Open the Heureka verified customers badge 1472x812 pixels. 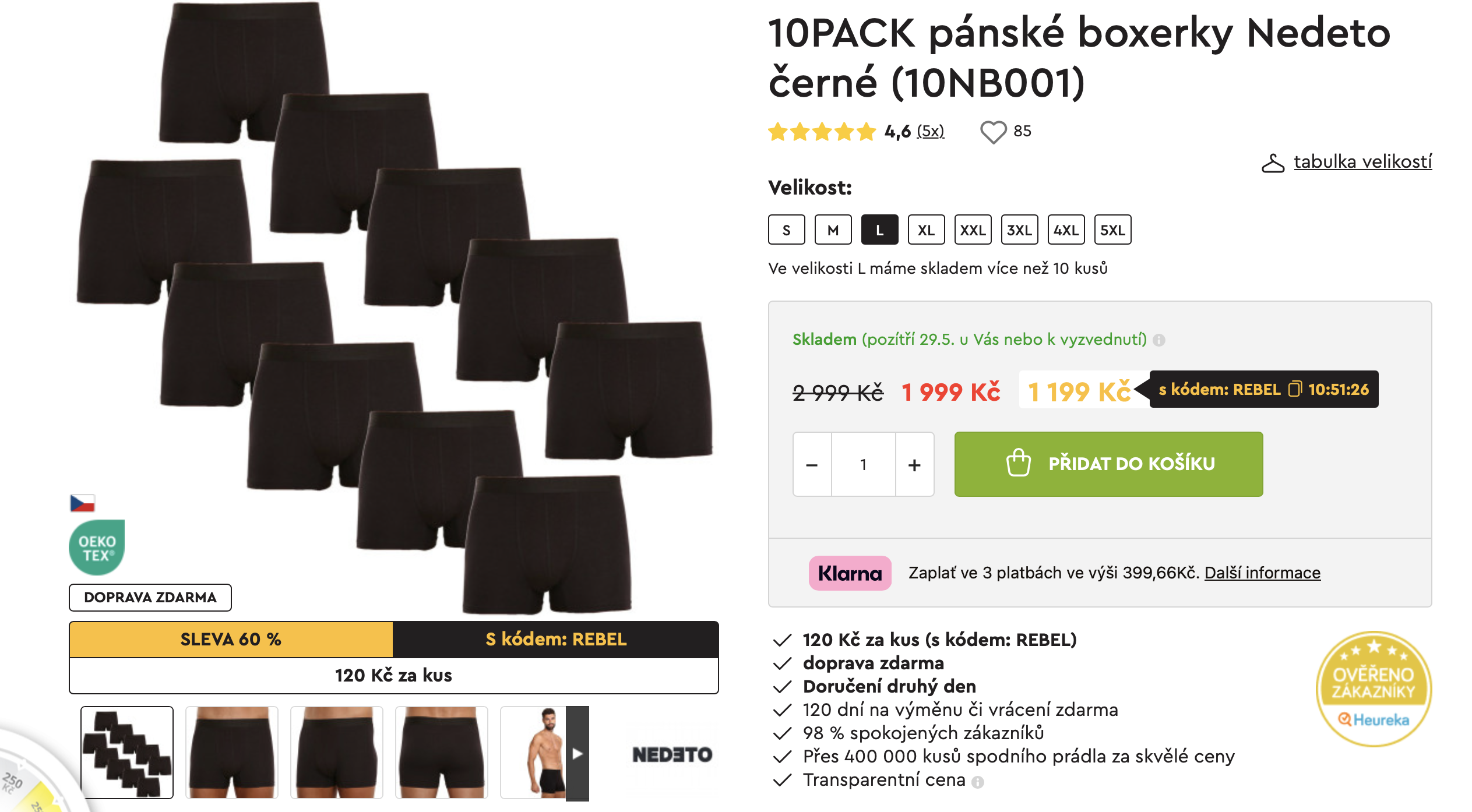[x=1373, y=689]
